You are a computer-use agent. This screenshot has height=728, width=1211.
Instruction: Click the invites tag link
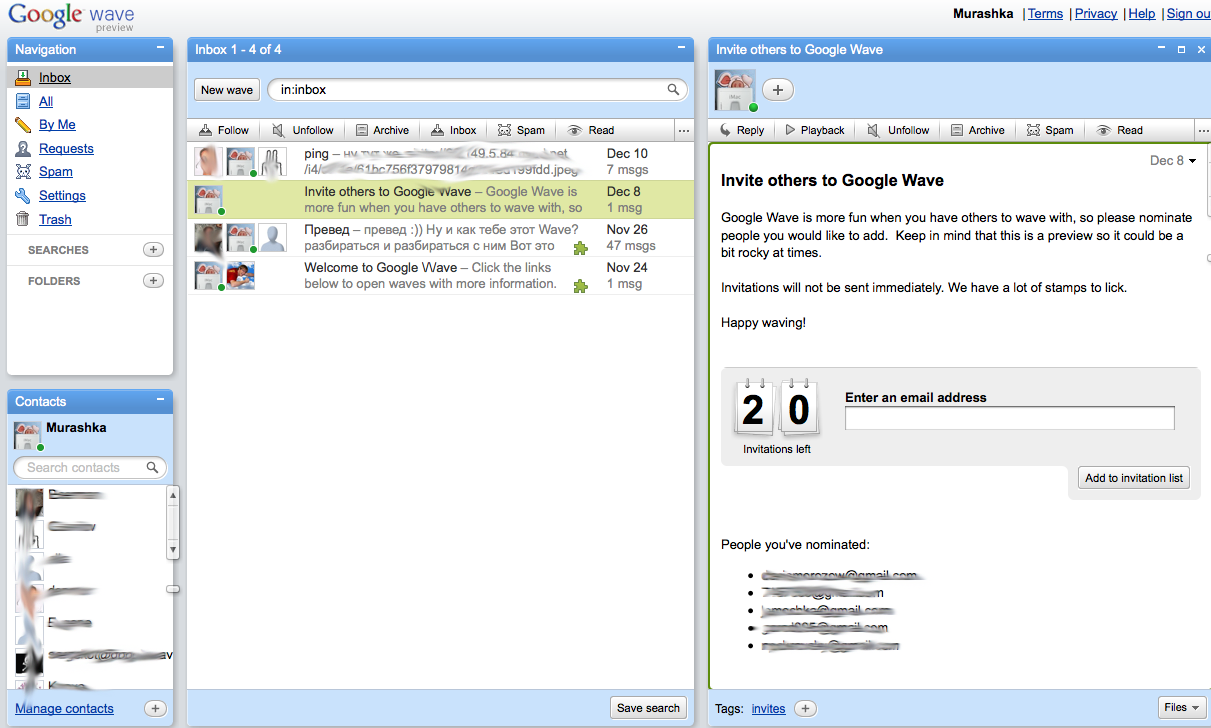click(x=768, y=708)
